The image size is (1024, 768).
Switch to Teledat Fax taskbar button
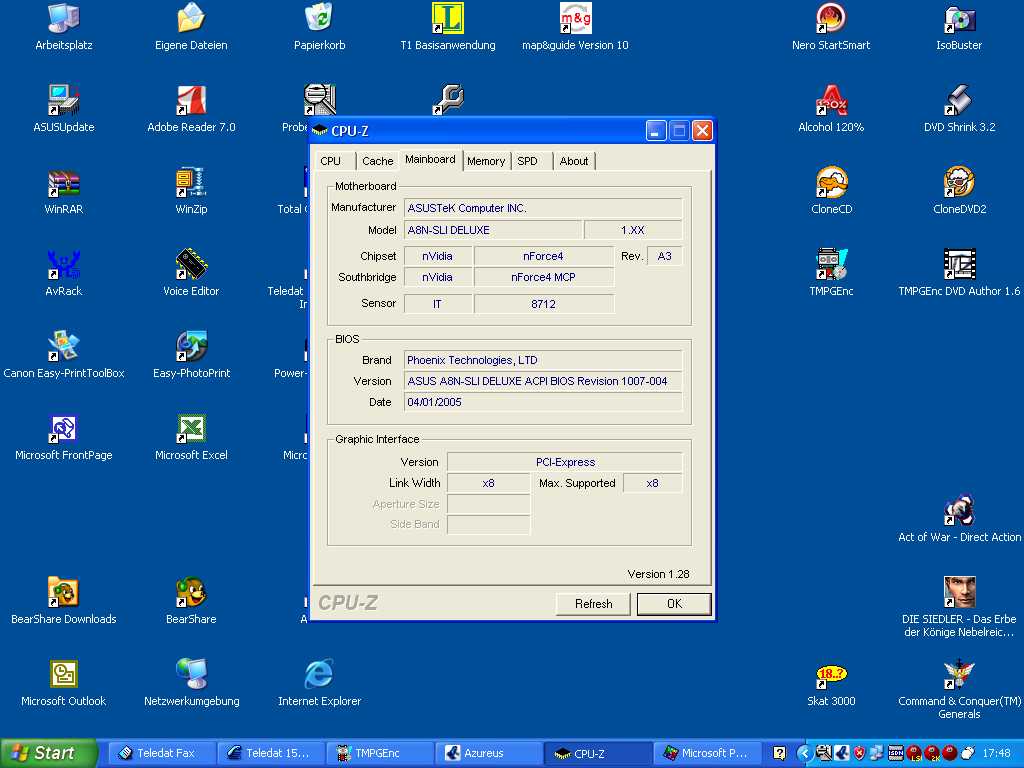tap(160, 753)
